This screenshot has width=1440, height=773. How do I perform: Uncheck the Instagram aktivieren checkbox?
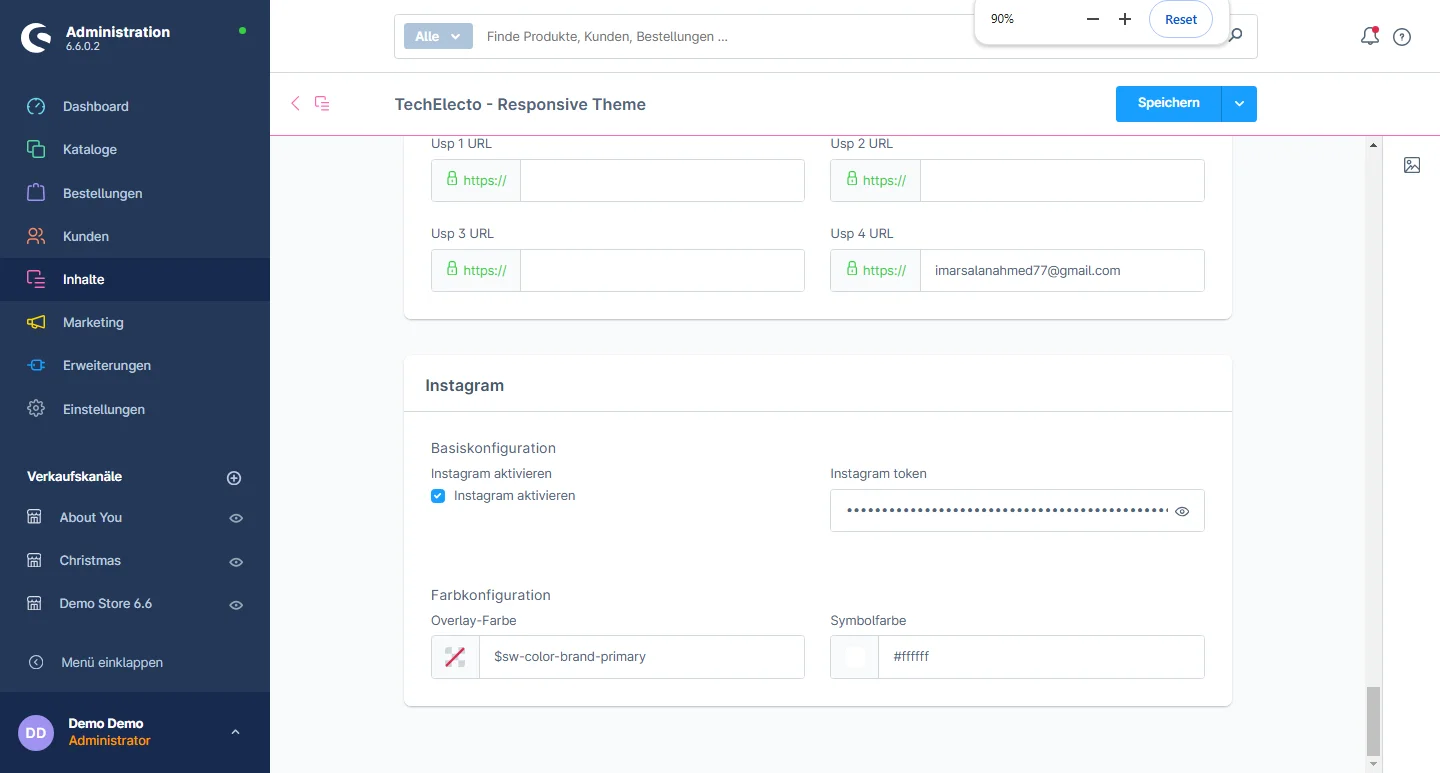[438, 496]
